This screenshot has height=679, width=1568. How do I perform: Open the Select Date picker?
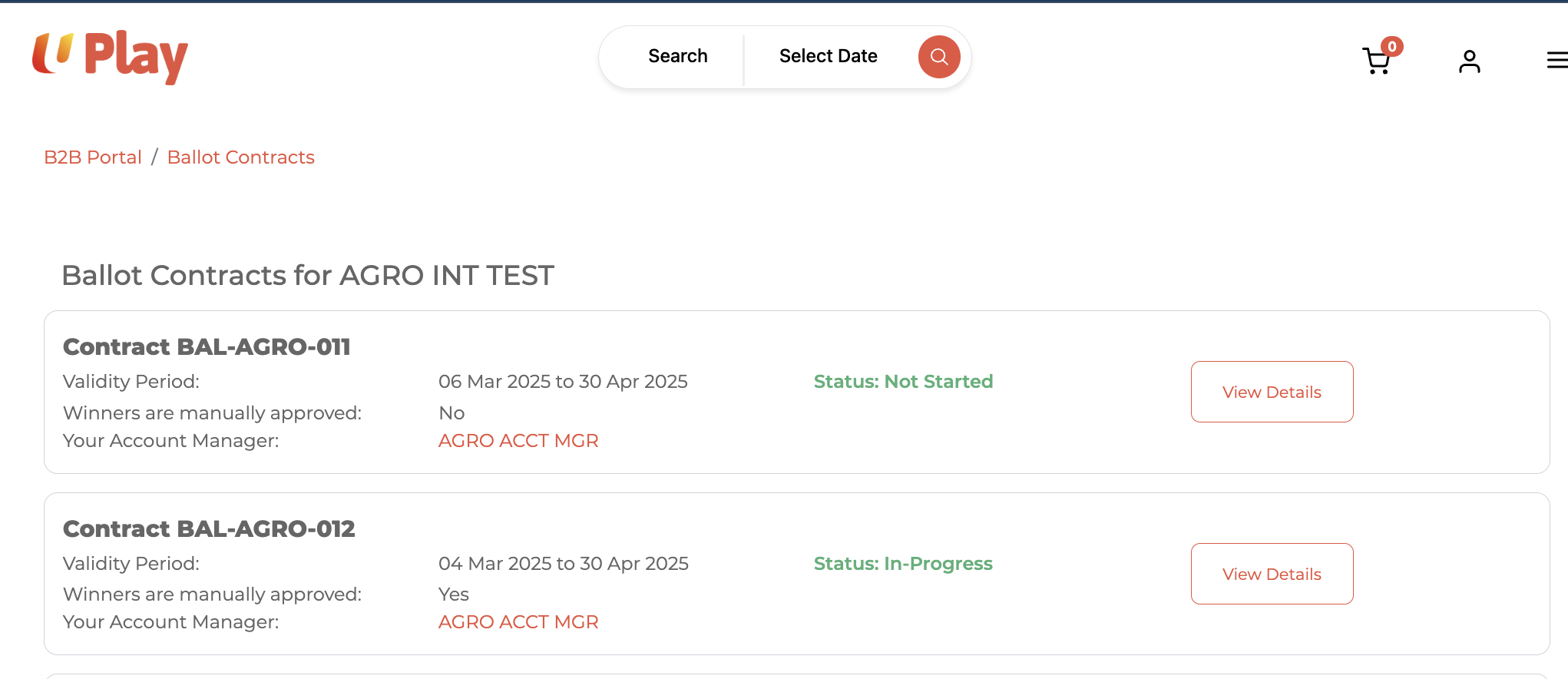[828, 57]
